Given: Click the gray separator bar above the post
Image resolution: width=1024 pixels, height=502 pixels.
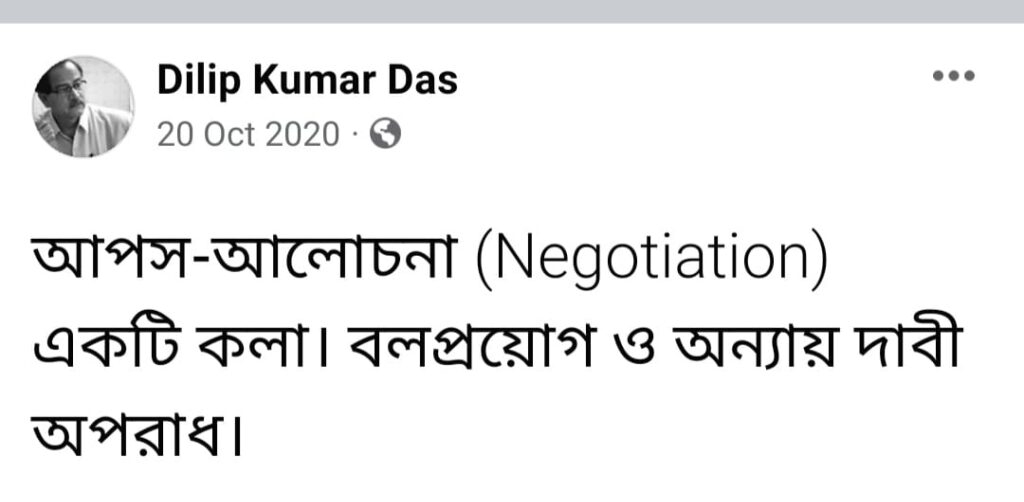Looking at the screenshot, I should click(x=512, y=11).
